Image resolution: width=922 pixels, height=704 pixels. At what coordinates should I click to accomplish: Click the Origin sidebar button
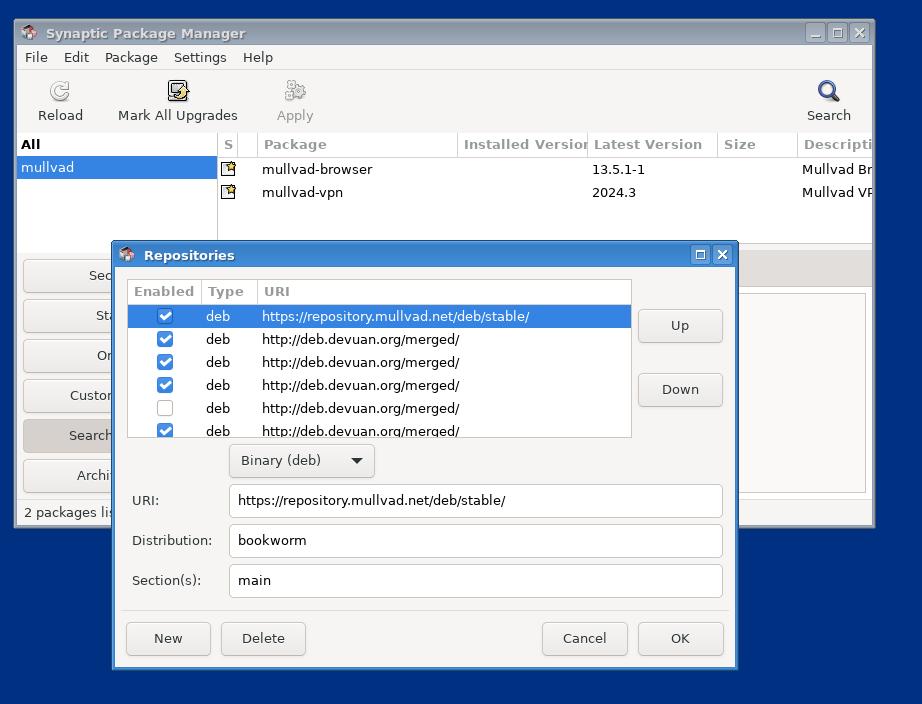click(68, 355)
